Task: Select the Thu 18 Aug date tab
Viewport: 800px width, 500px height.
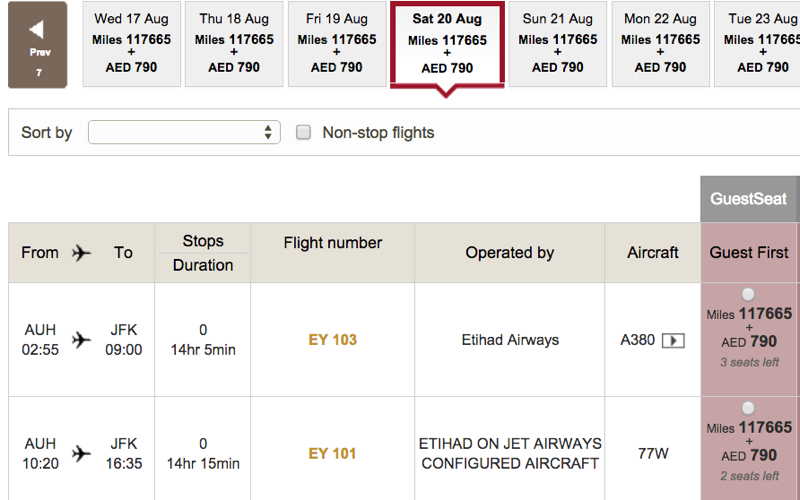Action: (x=234, y=44)
